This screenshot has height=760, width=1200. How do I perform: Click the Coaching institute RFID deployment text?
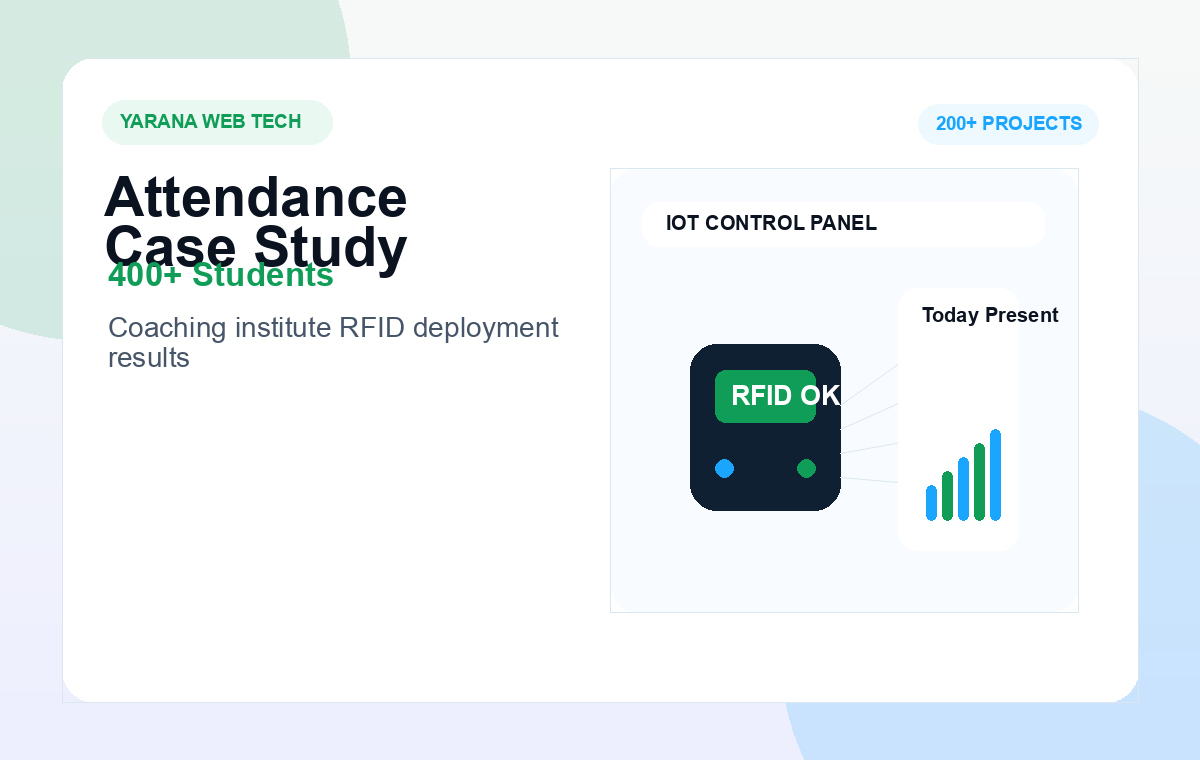point(333,342)
